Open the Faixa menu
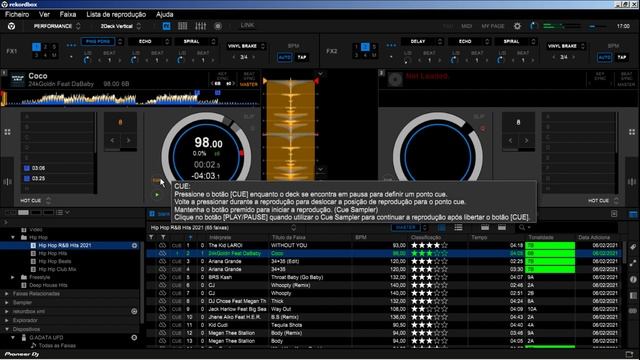Viewport: 640px width, 360px height. tap(68, 14)
